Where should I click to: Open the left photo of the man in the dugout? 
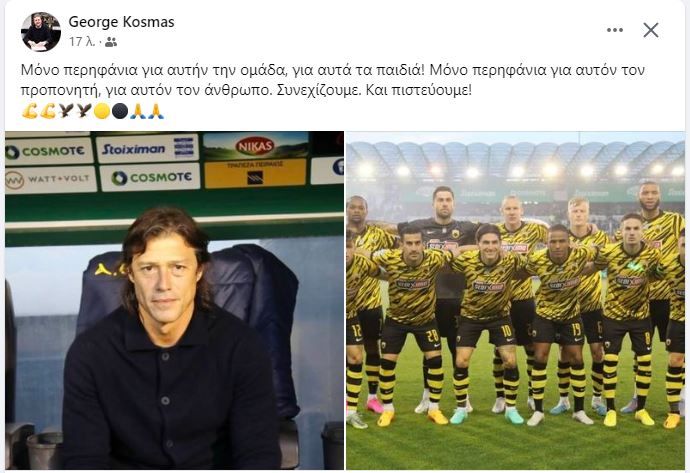(174, 300)
